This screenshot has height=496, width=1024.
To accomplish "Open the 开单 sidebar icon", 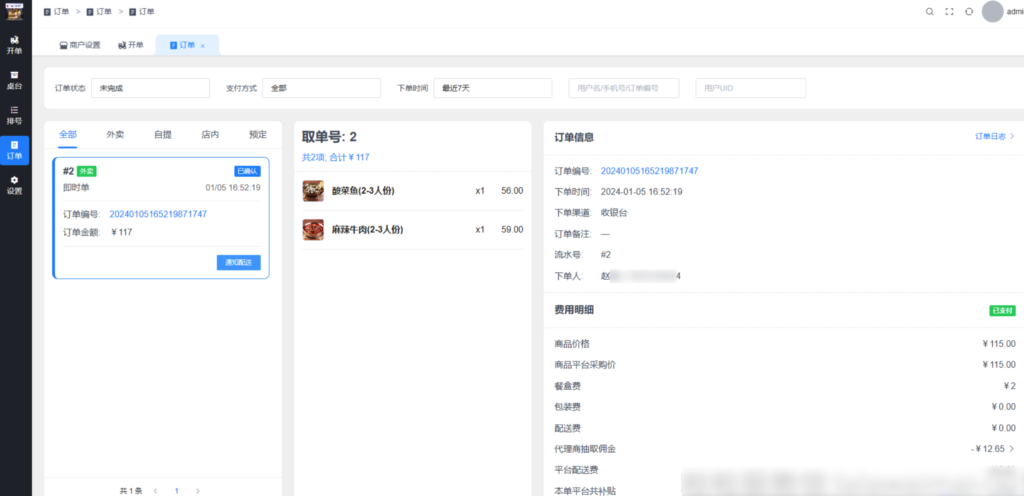I will (14, 44).
